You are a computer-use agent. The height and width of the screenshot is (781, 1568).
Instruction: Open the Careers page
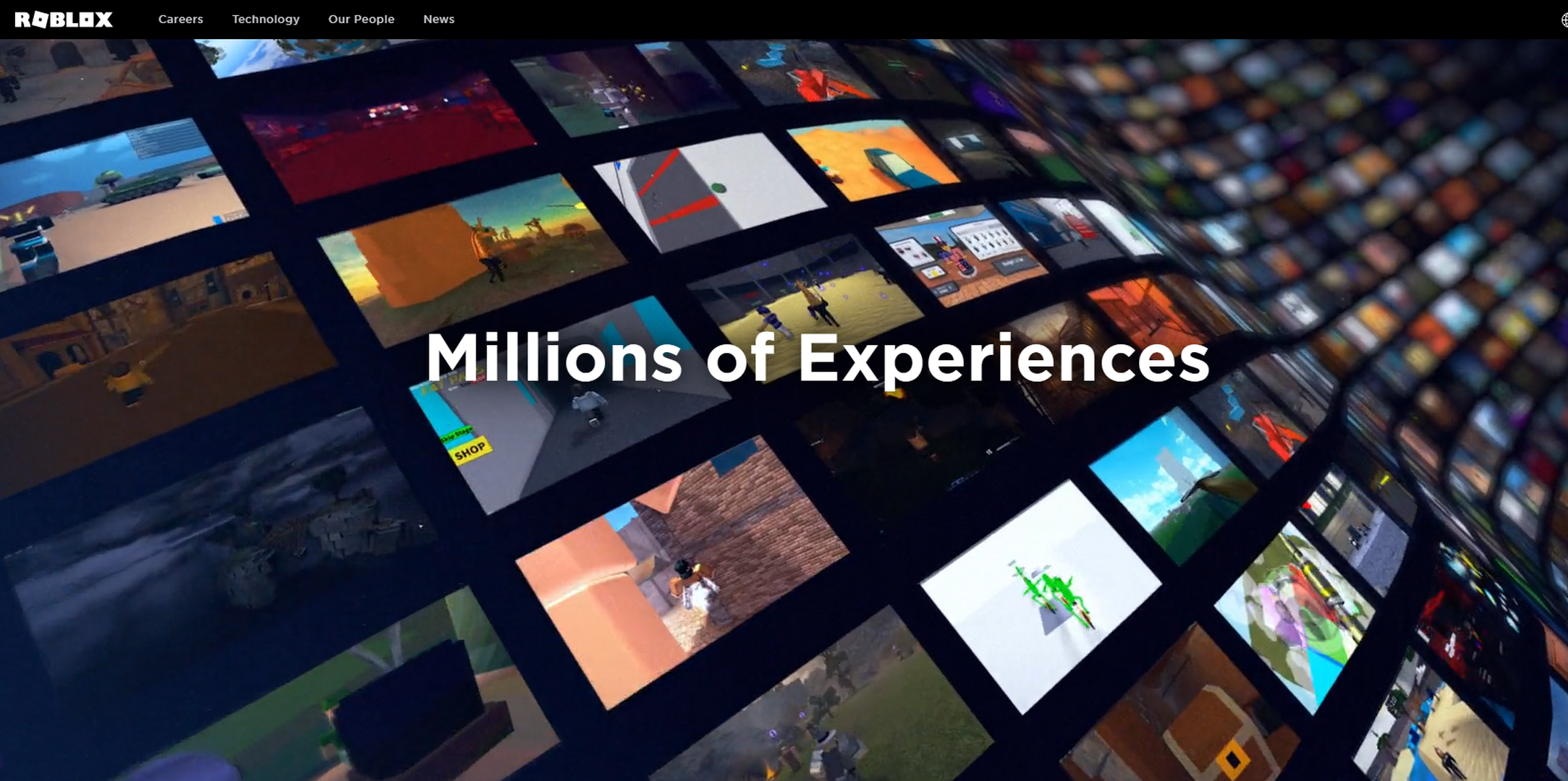[181, 20]
